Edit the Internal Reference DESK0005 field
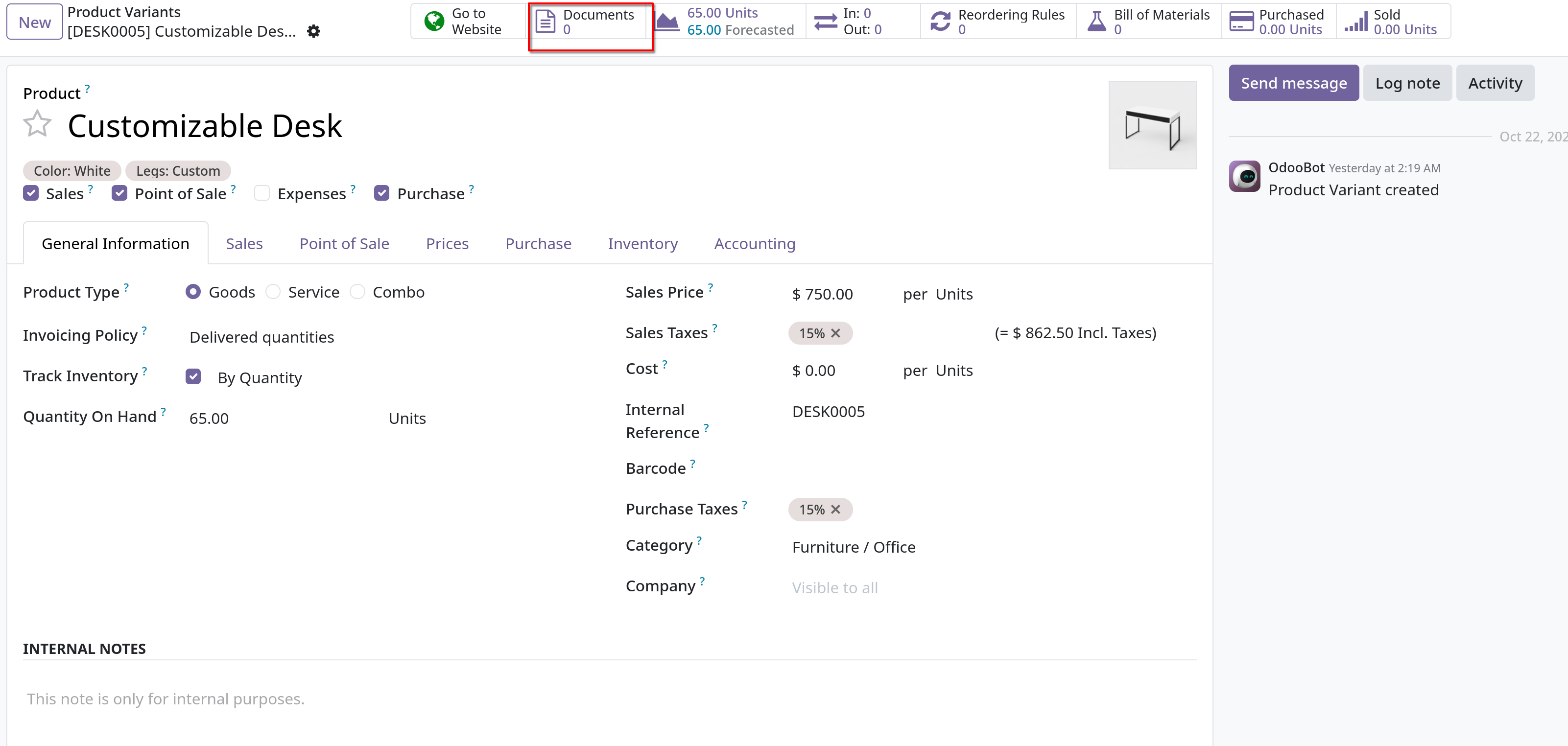Image resolution: width=1568 pixels, height=746 pixels. tap(992, 412)
